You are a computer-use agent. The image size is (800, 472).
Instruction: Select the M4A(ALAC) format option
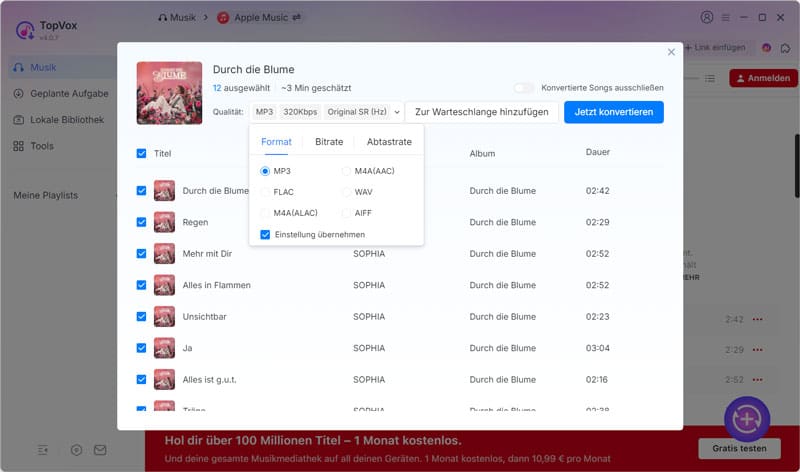(265, 213)
